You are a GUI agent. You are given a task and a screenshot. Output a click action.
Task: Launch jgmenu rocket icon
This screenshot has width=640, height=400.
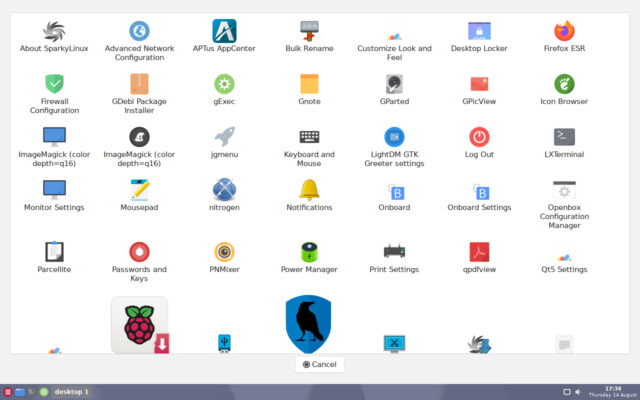point(224,137)
